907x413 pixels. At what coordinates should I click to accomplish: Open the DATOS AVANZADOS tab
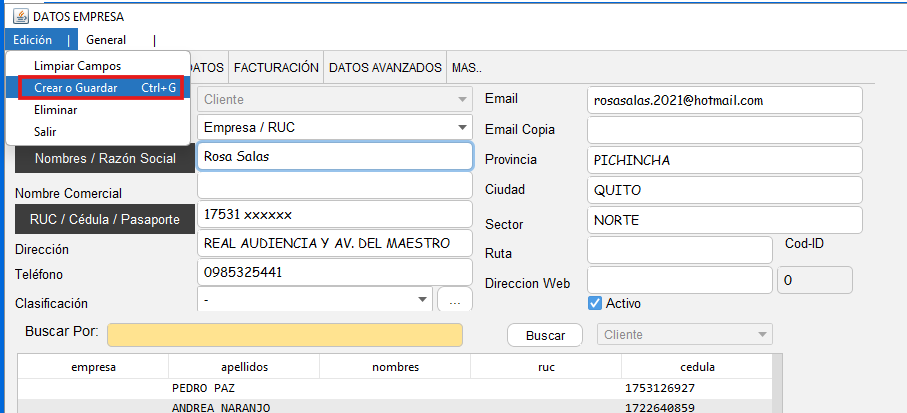point(385,68)
